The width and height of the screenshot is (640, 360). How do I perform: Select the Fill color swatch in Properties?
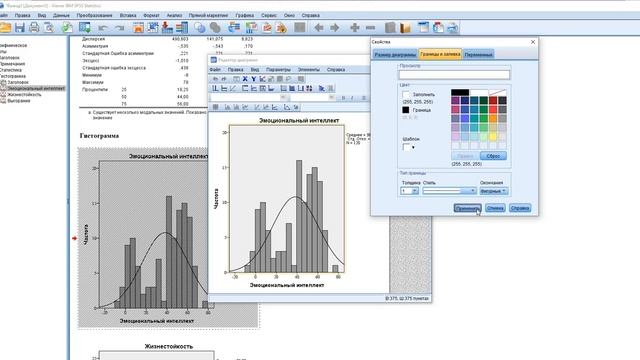tap(406, 94)
